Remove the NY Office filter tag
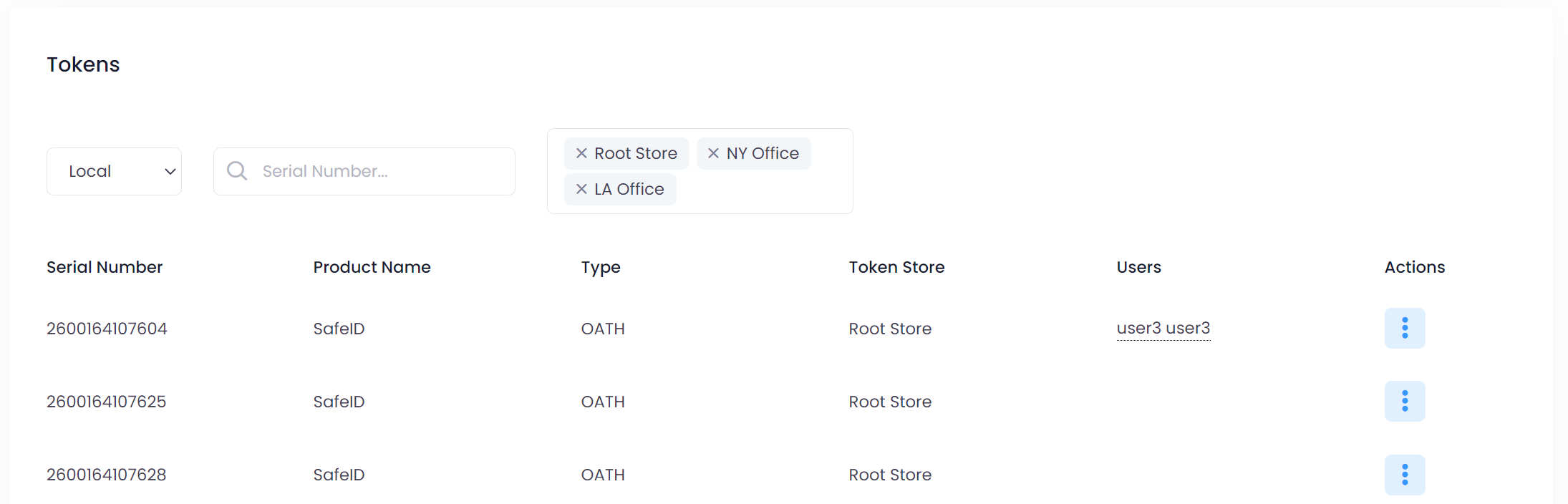This screenshot has height=504, width=1568. [713, 153]
